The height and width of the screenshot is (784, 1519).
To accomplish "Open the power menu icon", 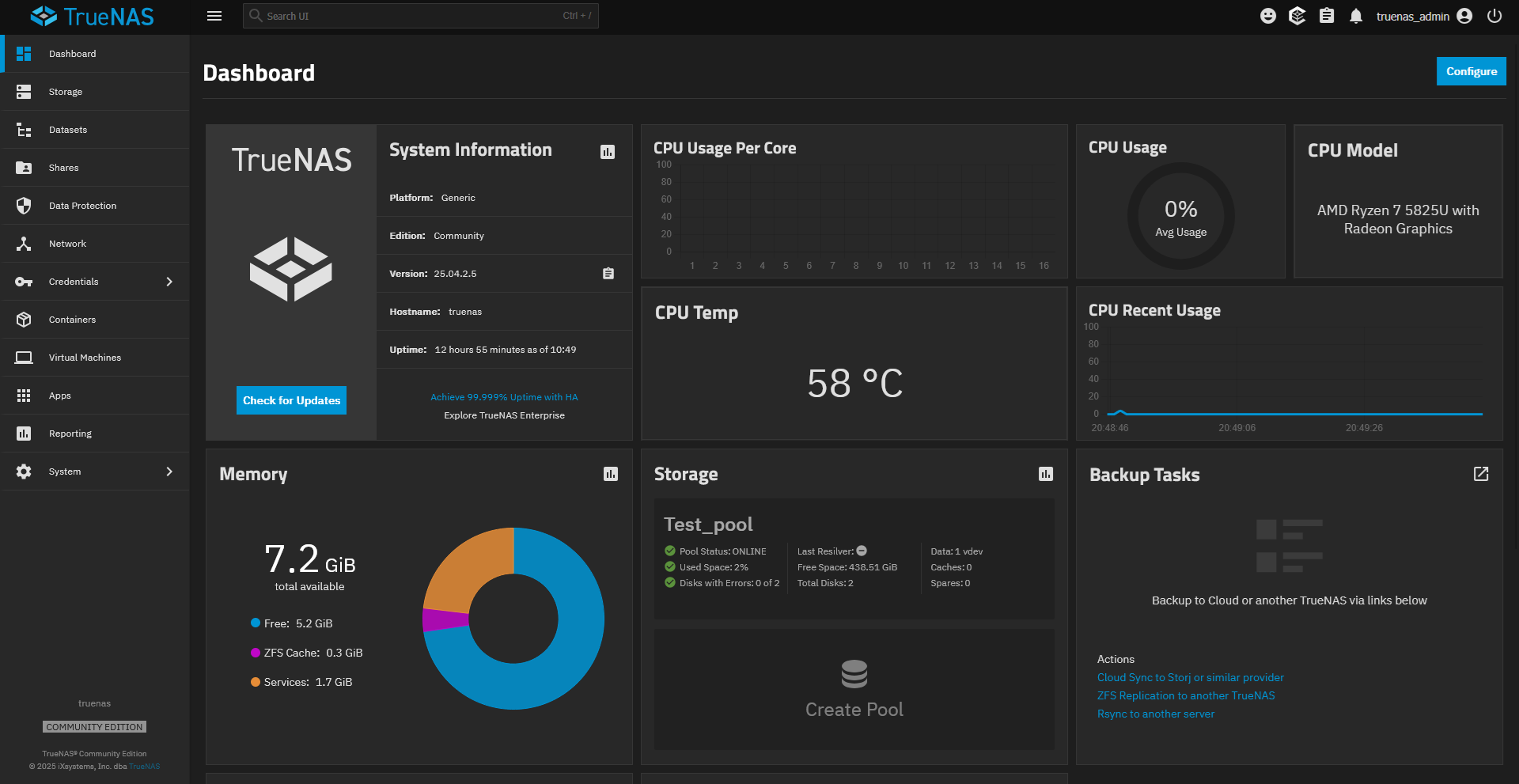I will (1494, 16).
